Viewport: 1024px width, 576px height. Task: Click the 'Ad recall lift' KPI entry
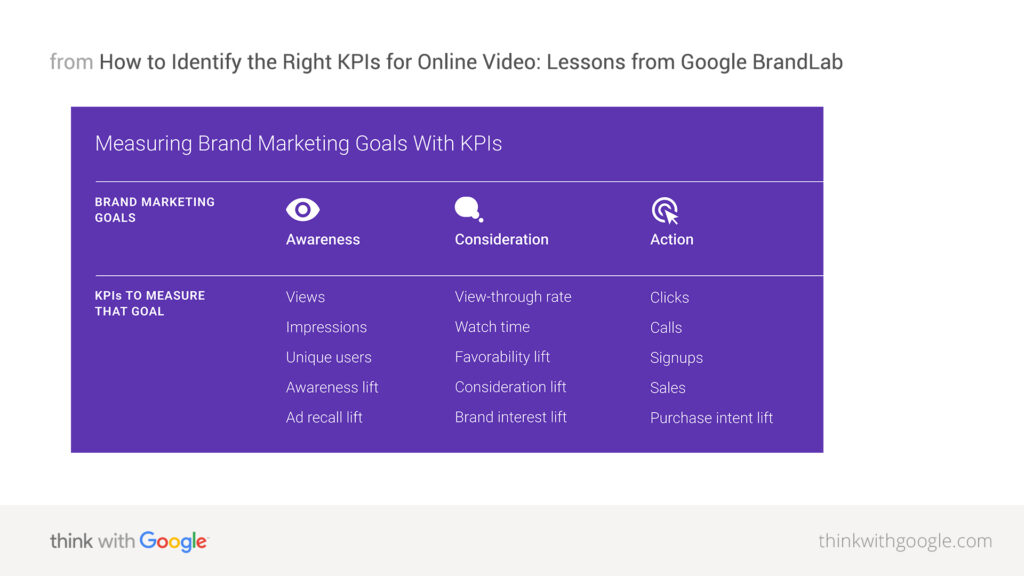point(324,417)
